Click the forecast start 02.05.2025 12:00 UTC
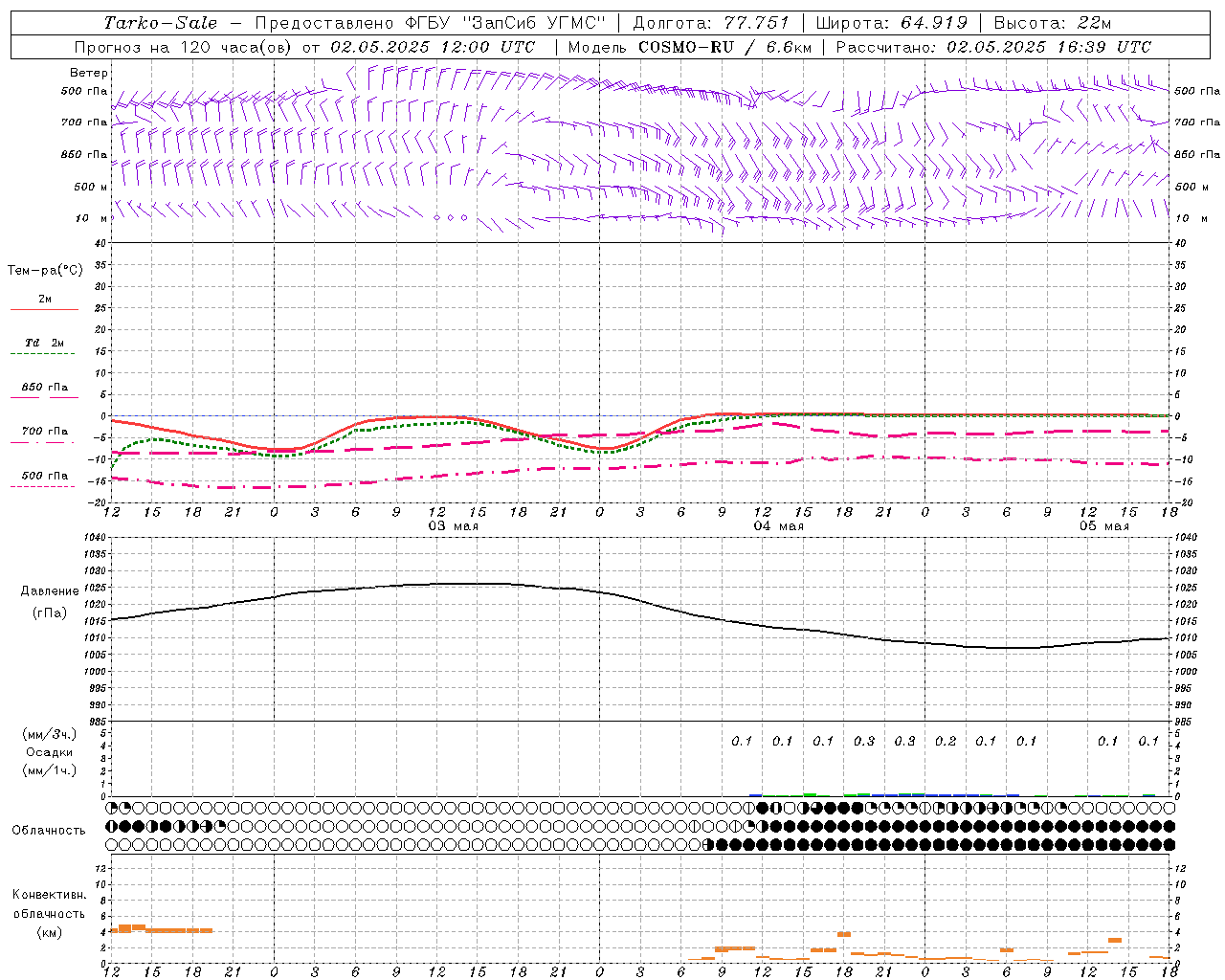The height and width of the screenshot is (980, 1225). pyautogui.click(x=433, y=47)
